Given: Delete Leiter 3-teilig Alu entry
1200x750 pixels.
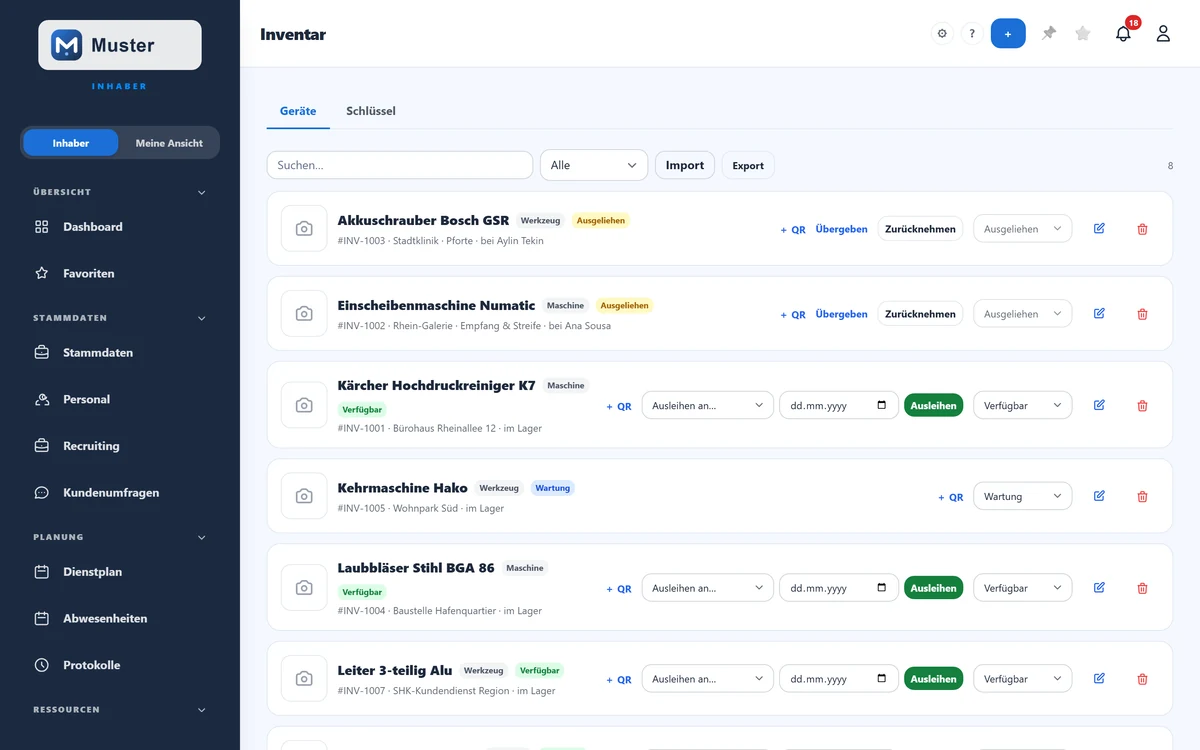Looking at the screenshot, I should tap(1143, 679).
